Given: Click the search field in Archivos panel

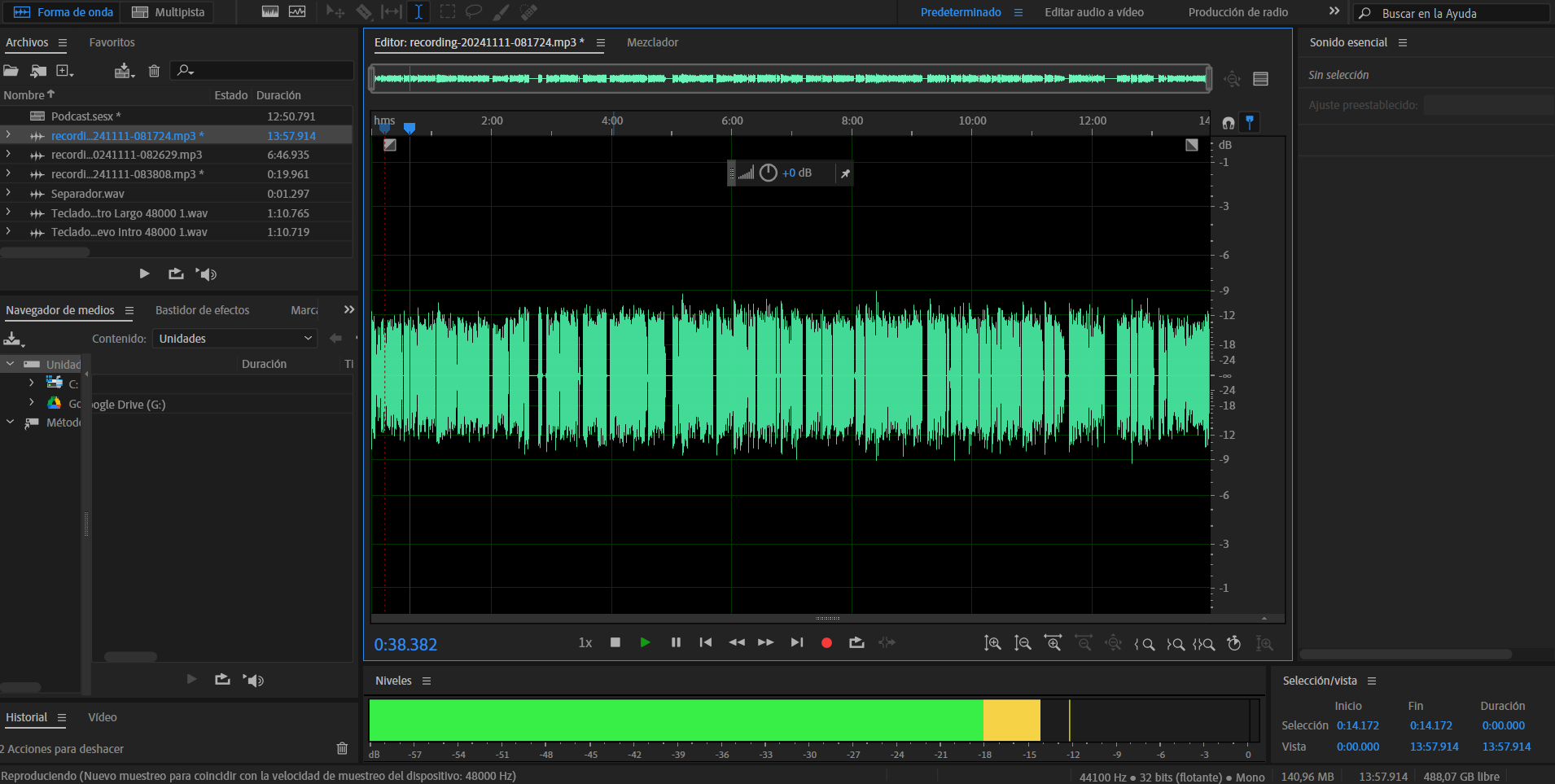Looking at the screenshot, I should (x=262, y=71).
